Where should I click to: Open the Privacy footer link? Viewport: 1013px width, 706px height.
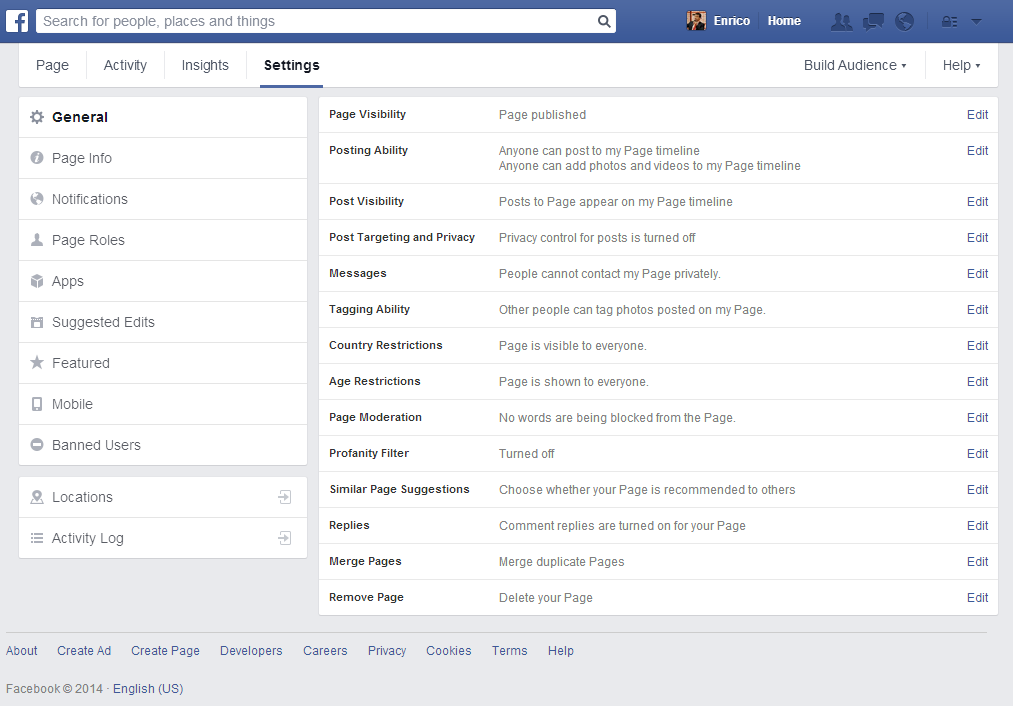[387, 650]
